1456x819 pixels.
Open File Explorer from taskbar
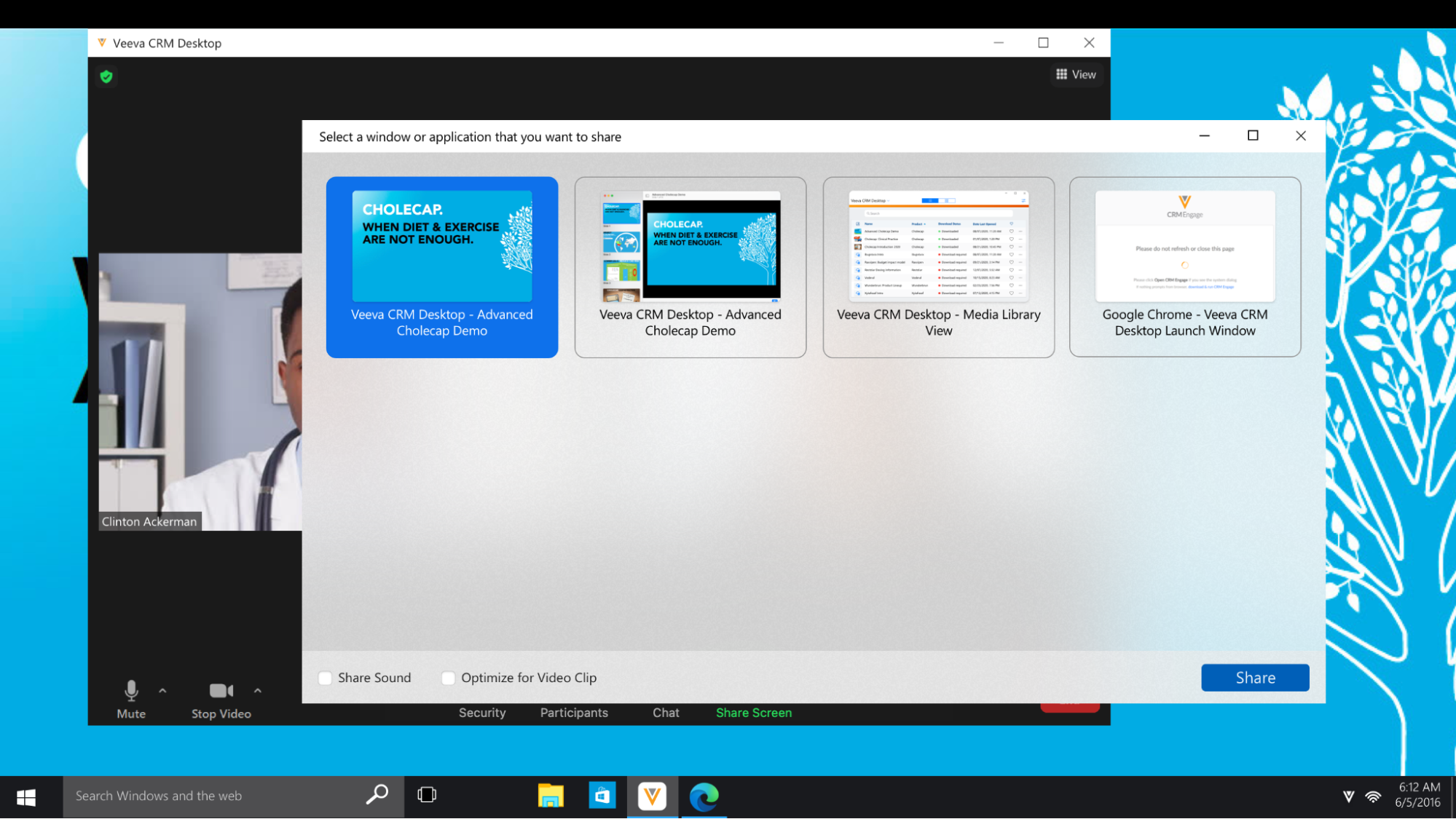coord(551,796)
